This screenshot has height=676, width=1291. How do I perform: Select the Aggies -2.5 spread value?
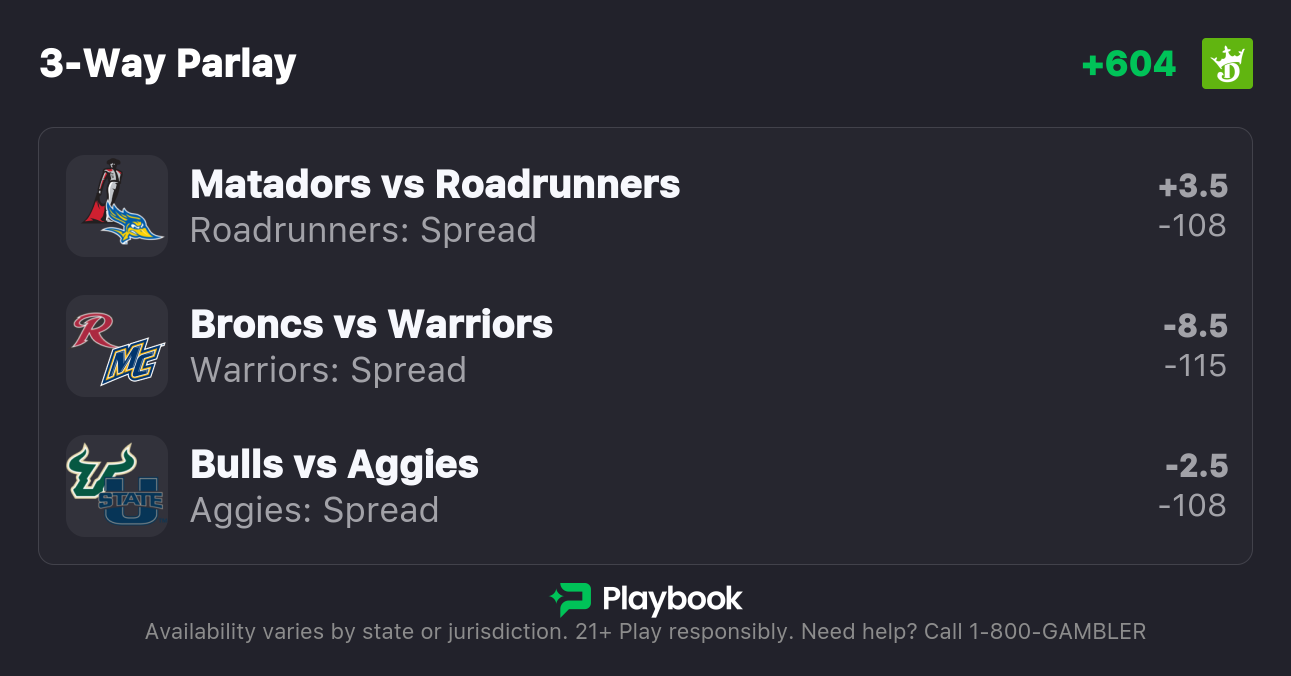coord(1196,467)
